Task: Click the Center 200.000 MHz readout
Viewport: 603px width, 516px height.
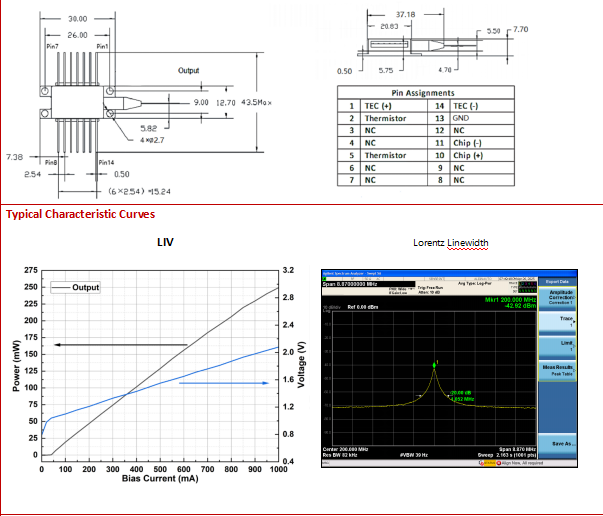Action: 345,449
